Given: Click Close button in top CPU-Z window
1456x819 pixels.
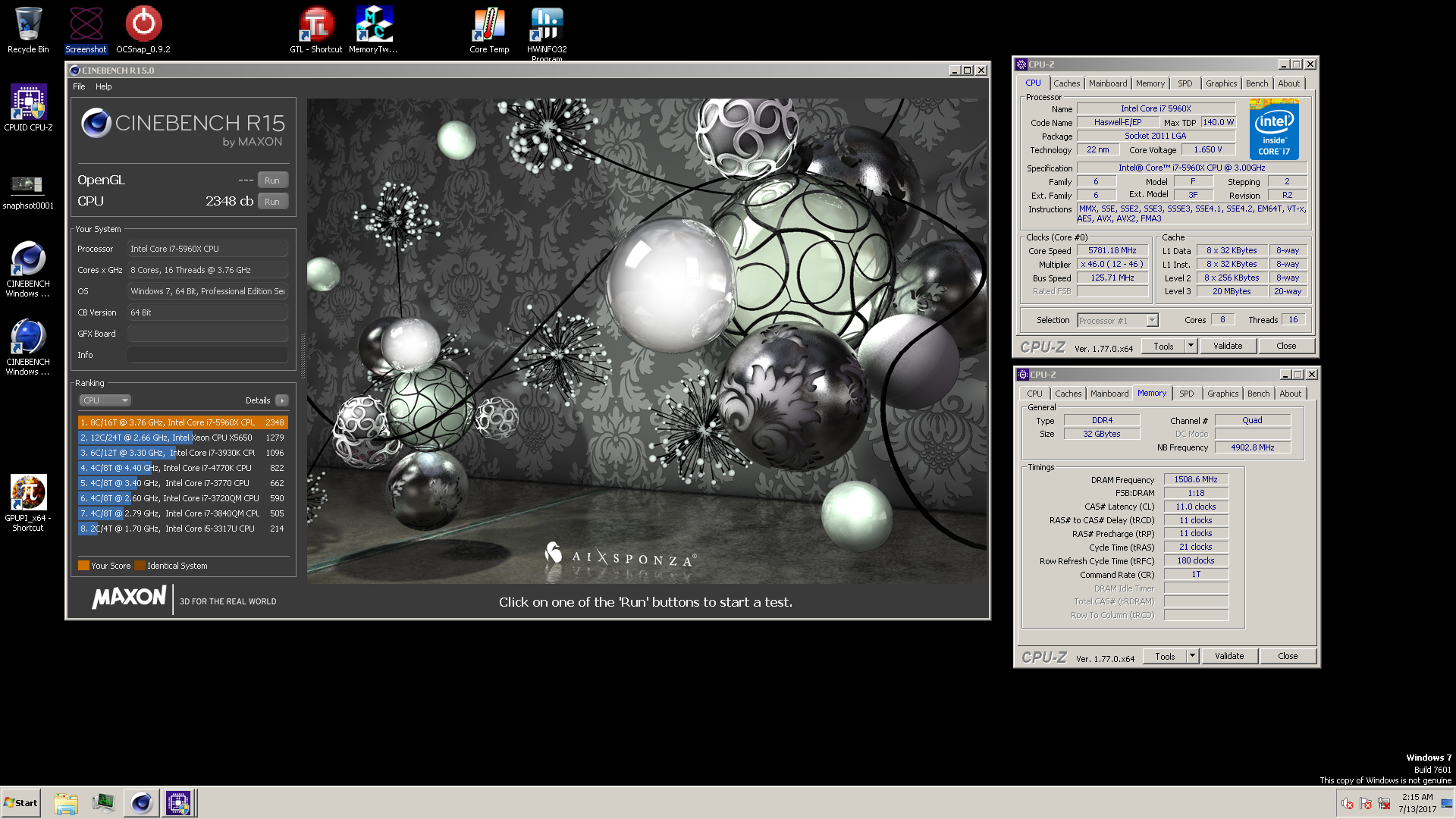Looking at the screenshot, I should pyautogui.click(x=1286, y=347).
